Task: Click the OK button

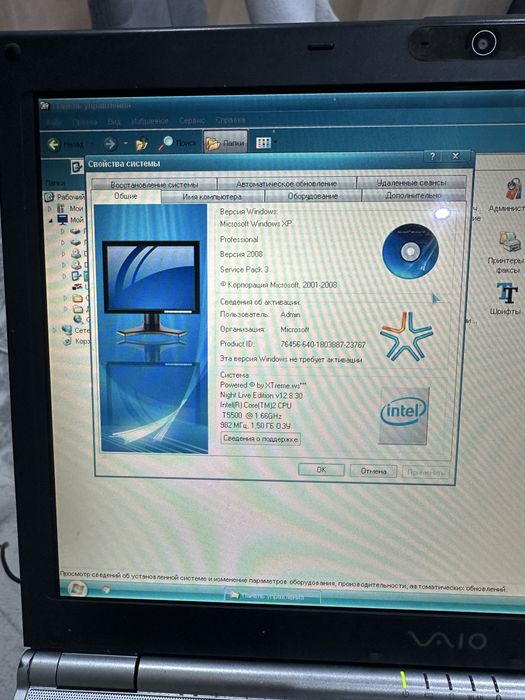Action: click(x=321, y=470)
